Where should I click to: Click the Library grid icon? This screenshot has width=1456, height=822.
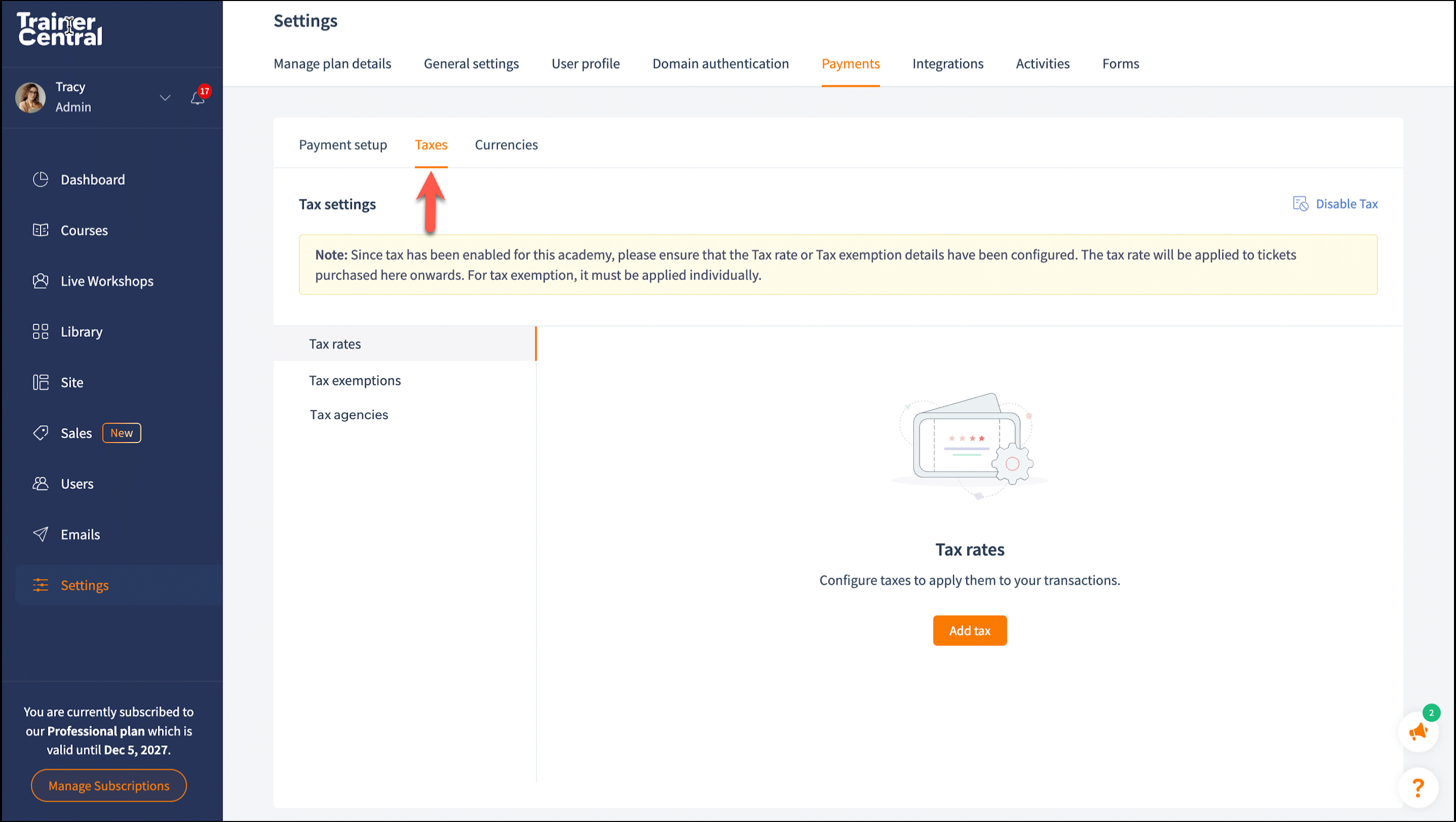point(40,332)
